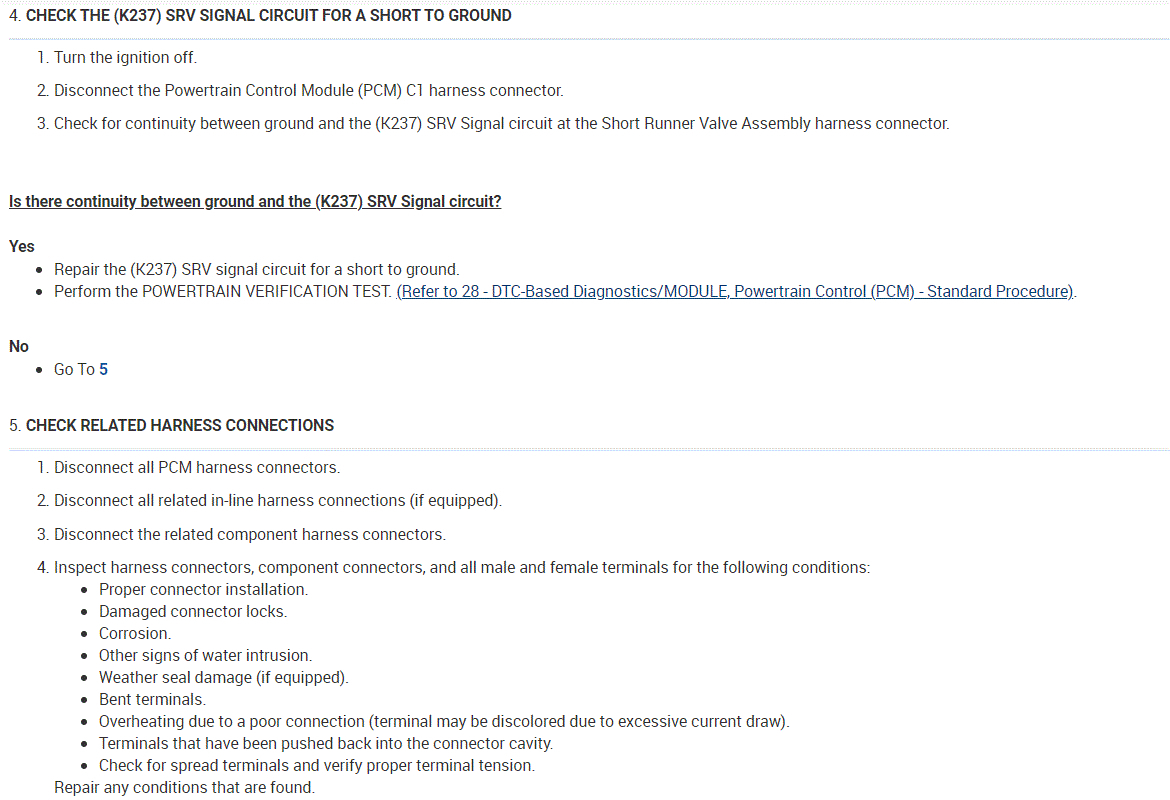Click the step 5 link after Go To
The width and height of the screenshot is (1170, 800).
point(103,370)
